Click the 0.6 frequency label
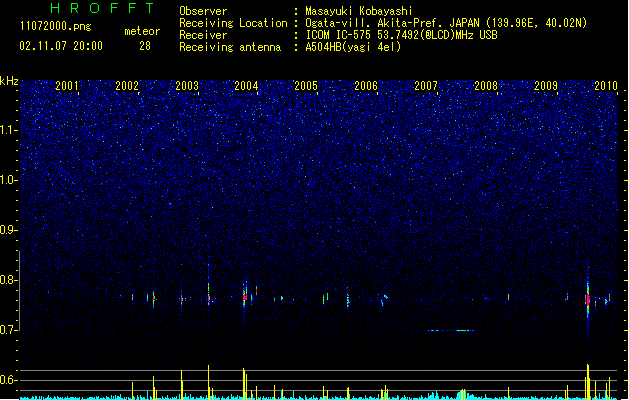Image resolution: width=629 pixels, height=400 pixels. [8, 380]
